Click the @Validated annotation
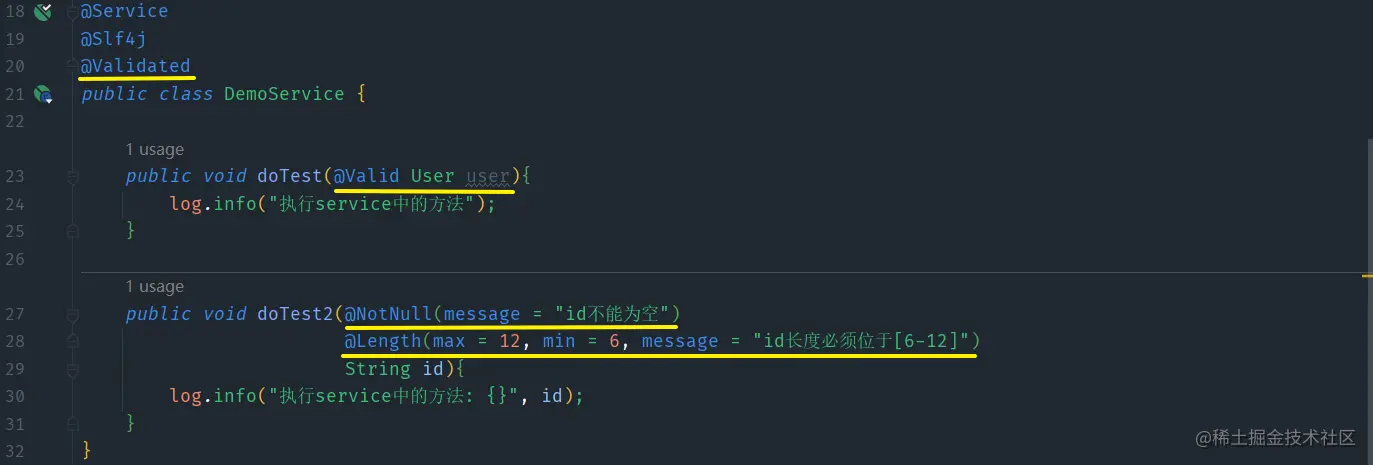 coord(135,66)
